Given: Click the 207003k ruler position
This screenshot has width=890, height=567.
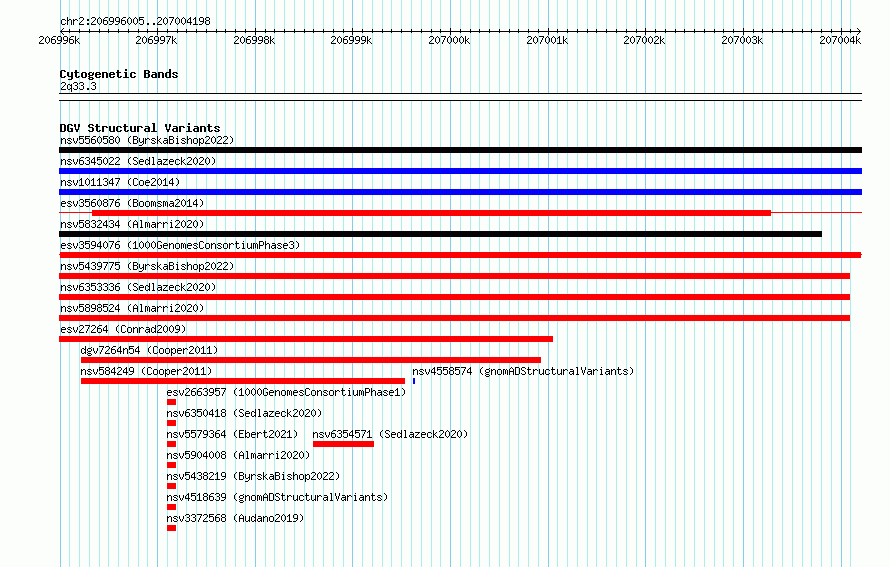Looking at the screenshot, I should pyautogui.click(x=742, y=40).
